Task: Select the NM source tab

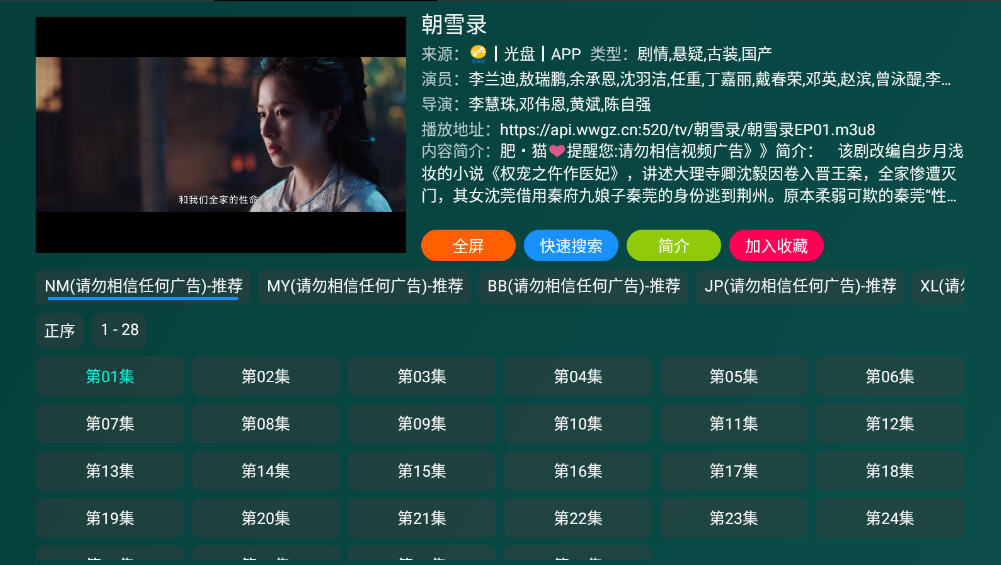Action: coord(144,287)
